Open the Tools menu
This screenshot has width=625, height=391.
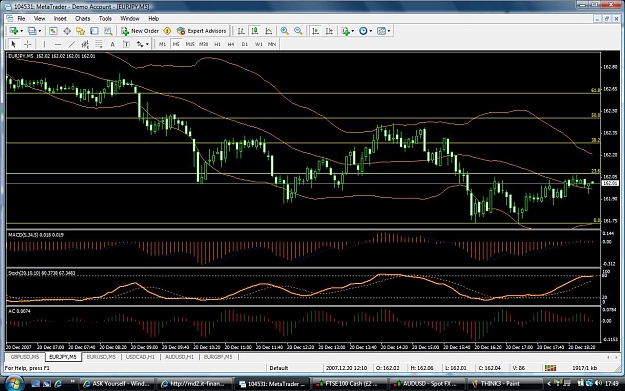(x=105, y=18)
